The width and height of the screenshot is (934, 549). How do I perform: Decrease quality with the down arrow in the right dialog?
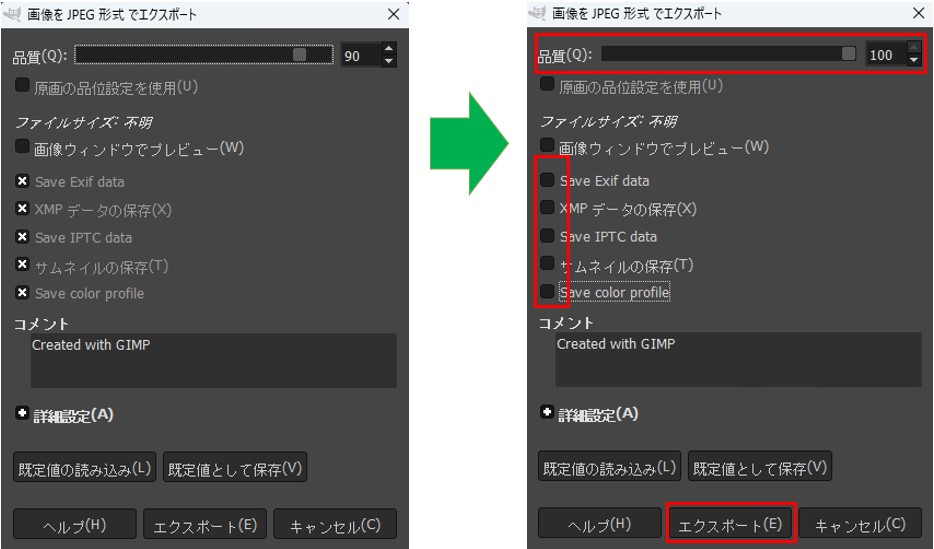click(914, 60)
